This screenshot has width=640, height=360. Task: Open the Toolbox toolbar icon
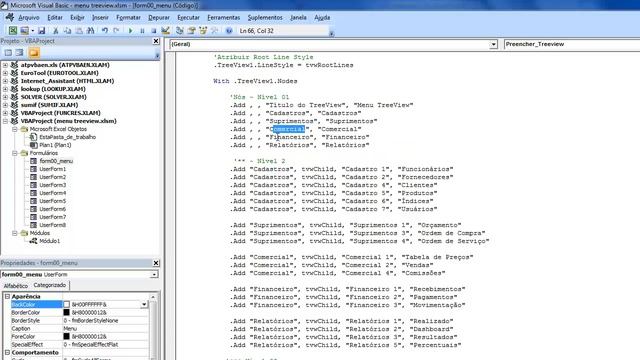214,31
